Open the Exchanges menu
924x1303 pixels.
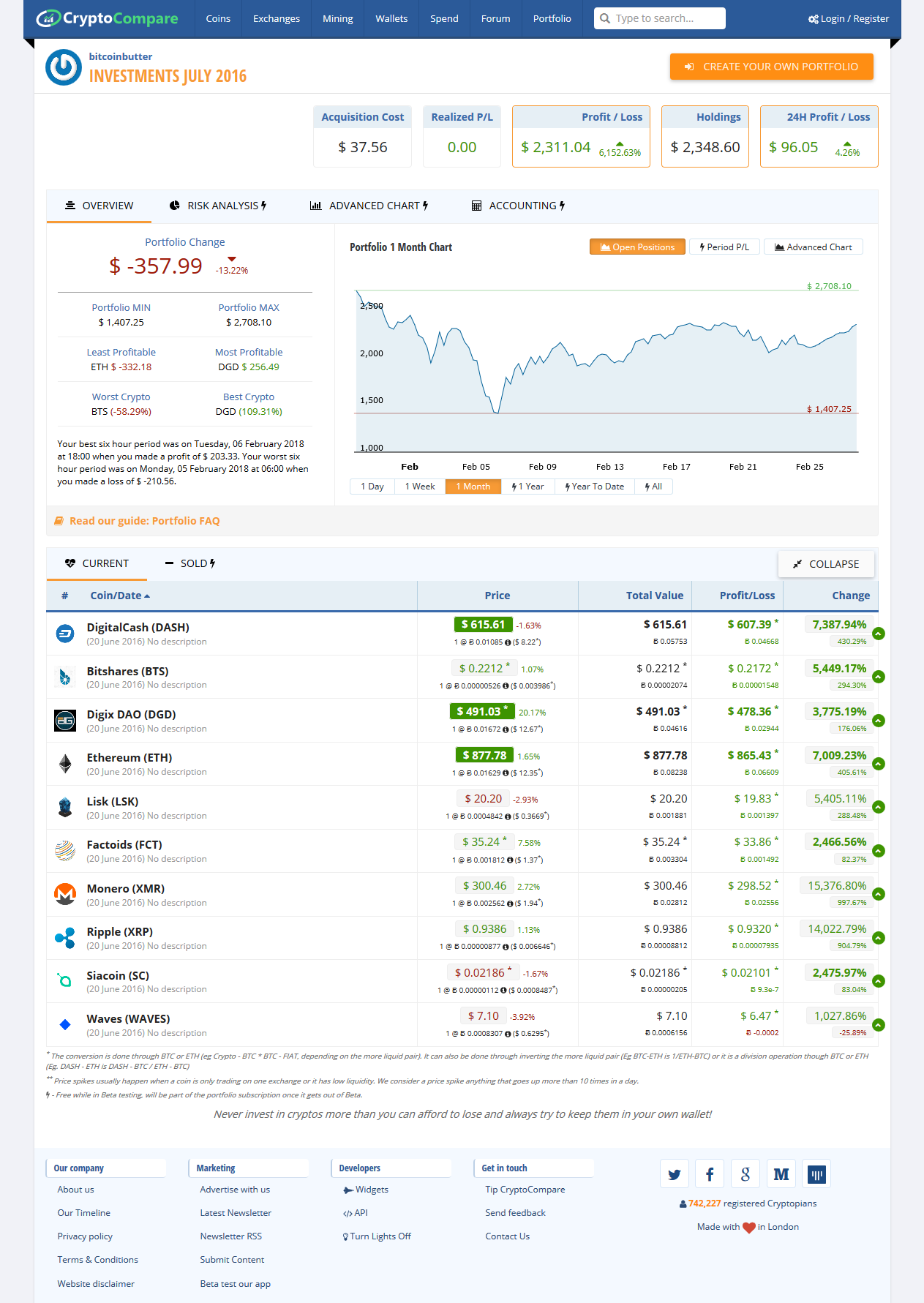(277, 18)
